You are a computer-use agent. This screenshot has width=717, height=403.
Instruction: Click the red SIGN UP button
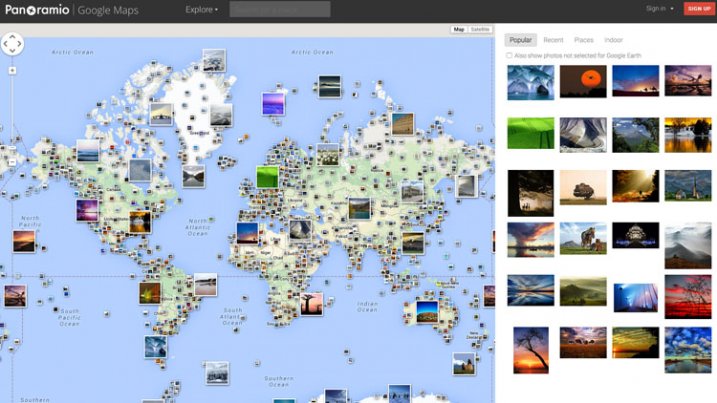point(698,9)
